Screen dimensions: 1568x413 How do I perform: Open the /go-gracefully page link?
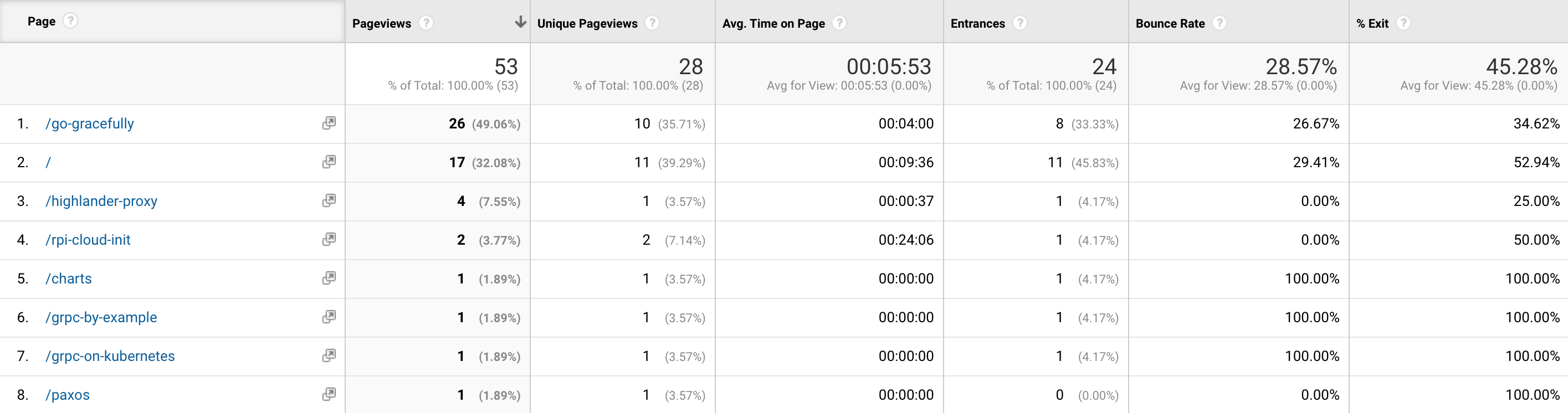tap(89, 123)
